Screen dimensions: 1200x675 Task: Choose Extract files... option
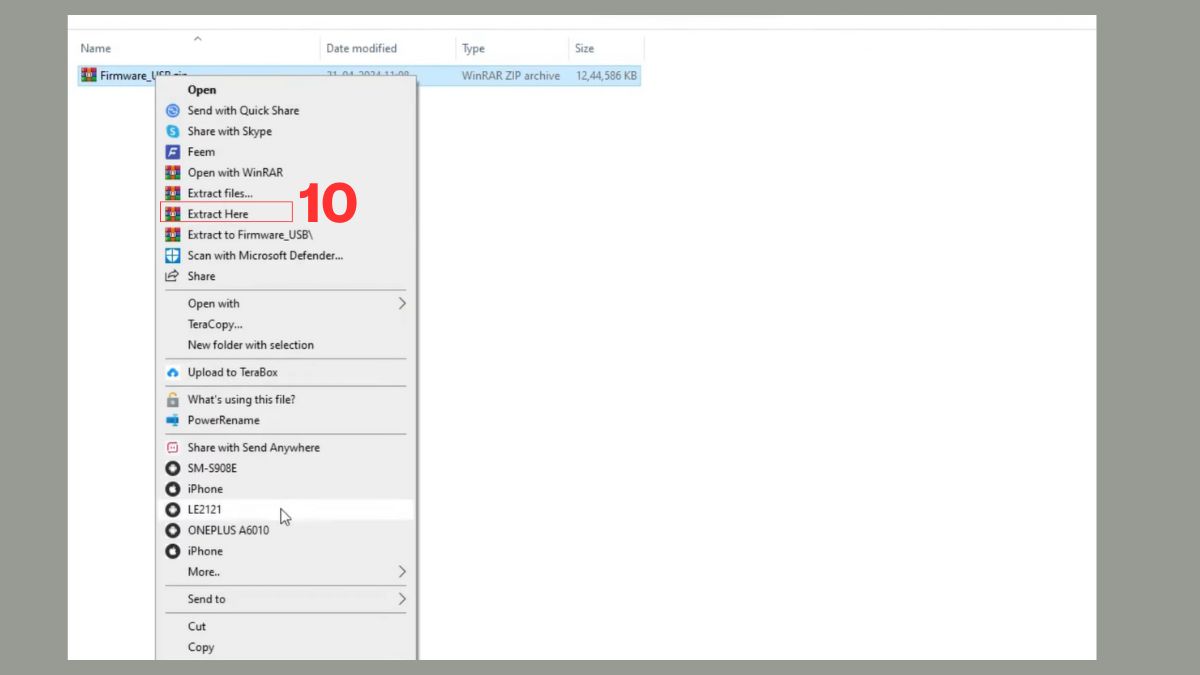point(220,193)
